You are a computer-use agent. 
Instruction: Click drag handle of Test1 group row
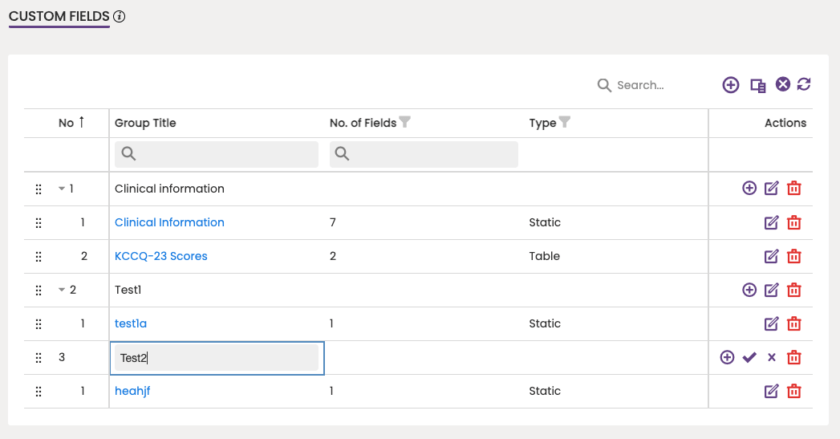click(x=39, y=291)
